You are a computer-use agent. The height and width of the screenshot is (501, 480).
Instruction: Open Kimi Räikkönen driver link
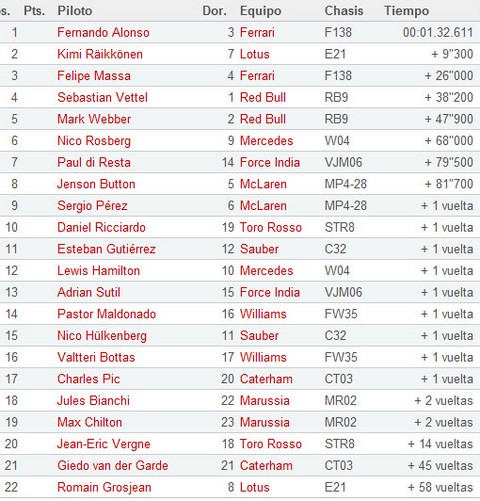pos(100,54)
